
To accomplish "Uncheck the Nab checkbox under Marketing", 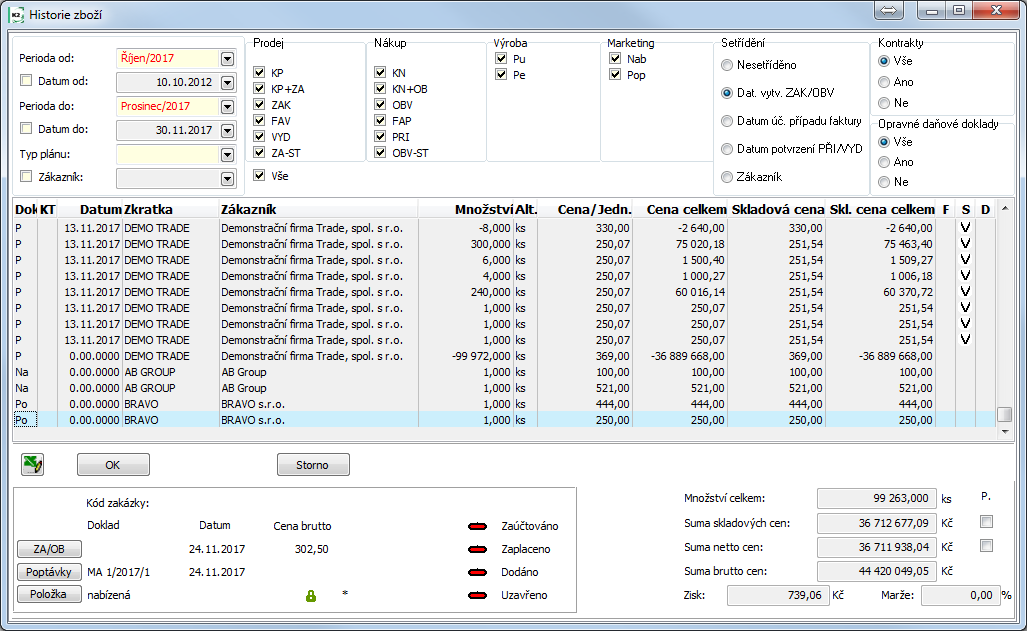I will click(613, 58).
